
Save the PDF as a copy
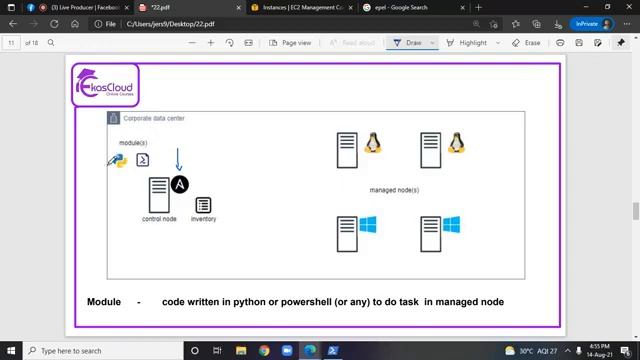pos(598,42)
